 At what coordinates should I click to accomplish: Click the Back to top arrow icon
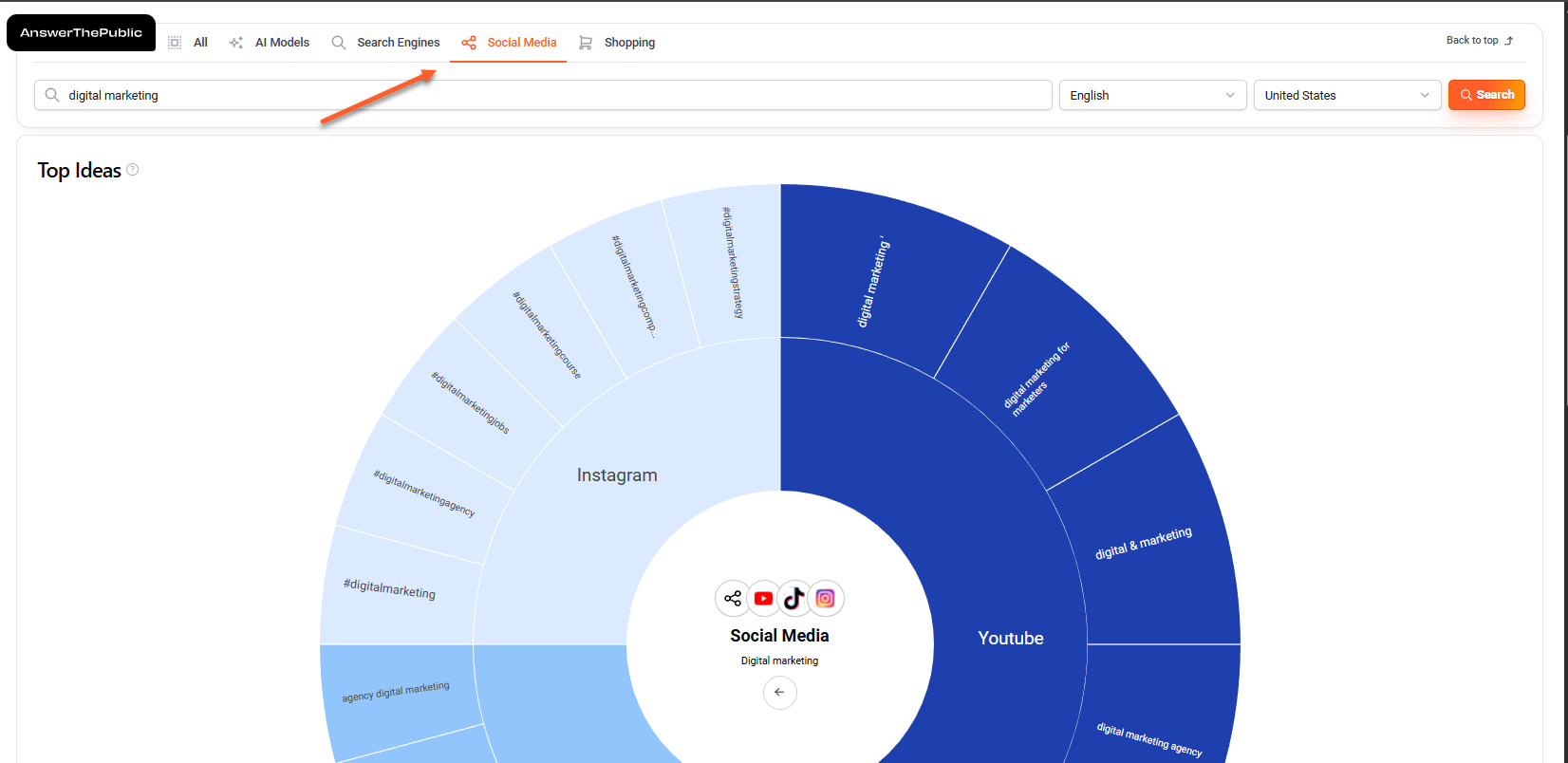point(1509,41)
